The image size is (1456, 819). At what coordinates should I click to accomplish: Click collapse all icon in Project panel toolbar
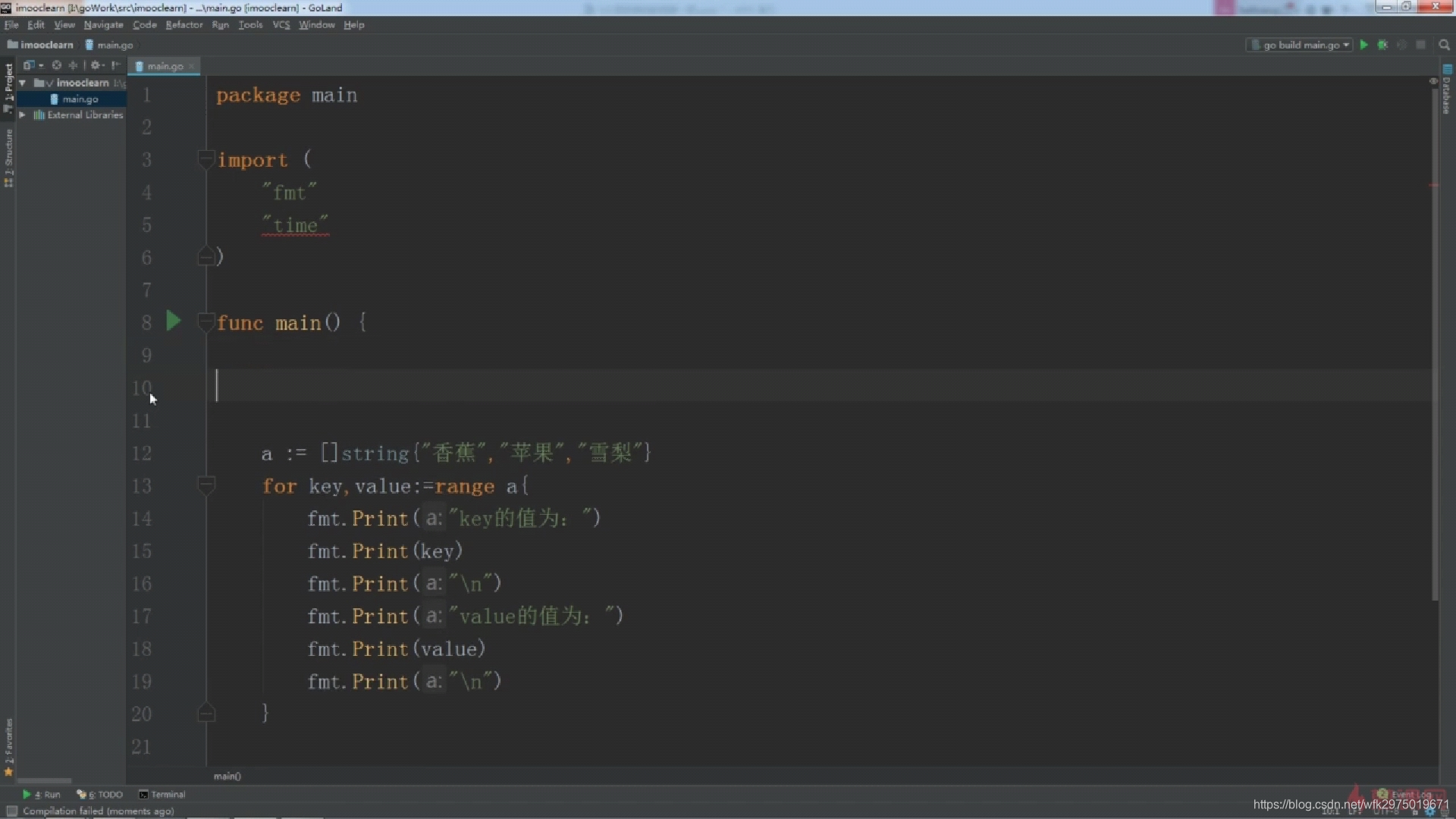74,65
